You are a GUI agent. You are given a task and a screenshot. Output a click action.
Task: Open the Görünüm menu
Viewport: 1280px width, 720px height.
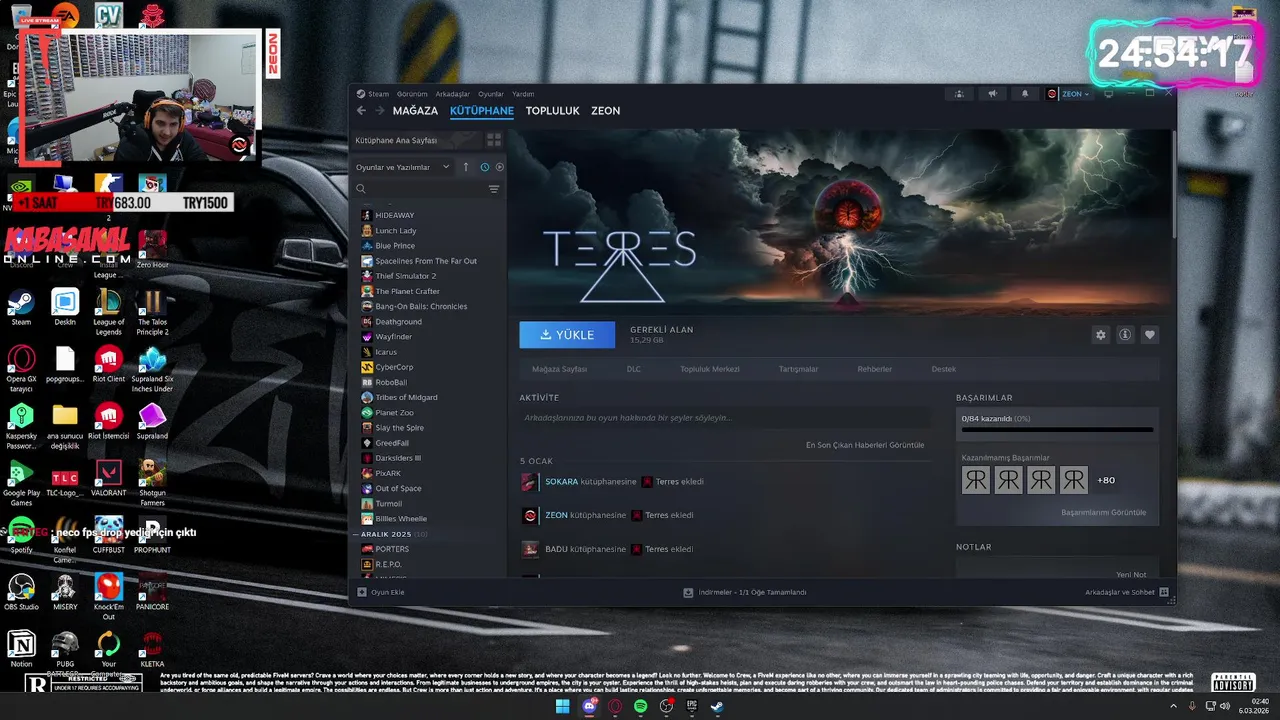[412, 94]
